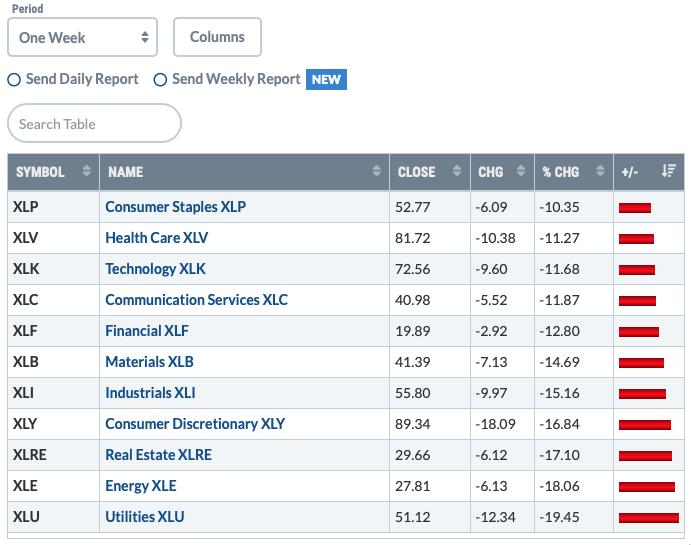Sort by % CHG arrows icon

pos(600,171)
